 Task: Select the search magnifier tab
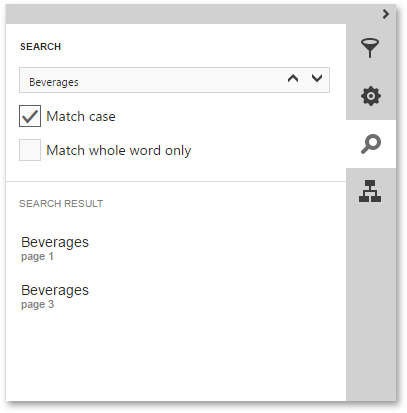371,144
